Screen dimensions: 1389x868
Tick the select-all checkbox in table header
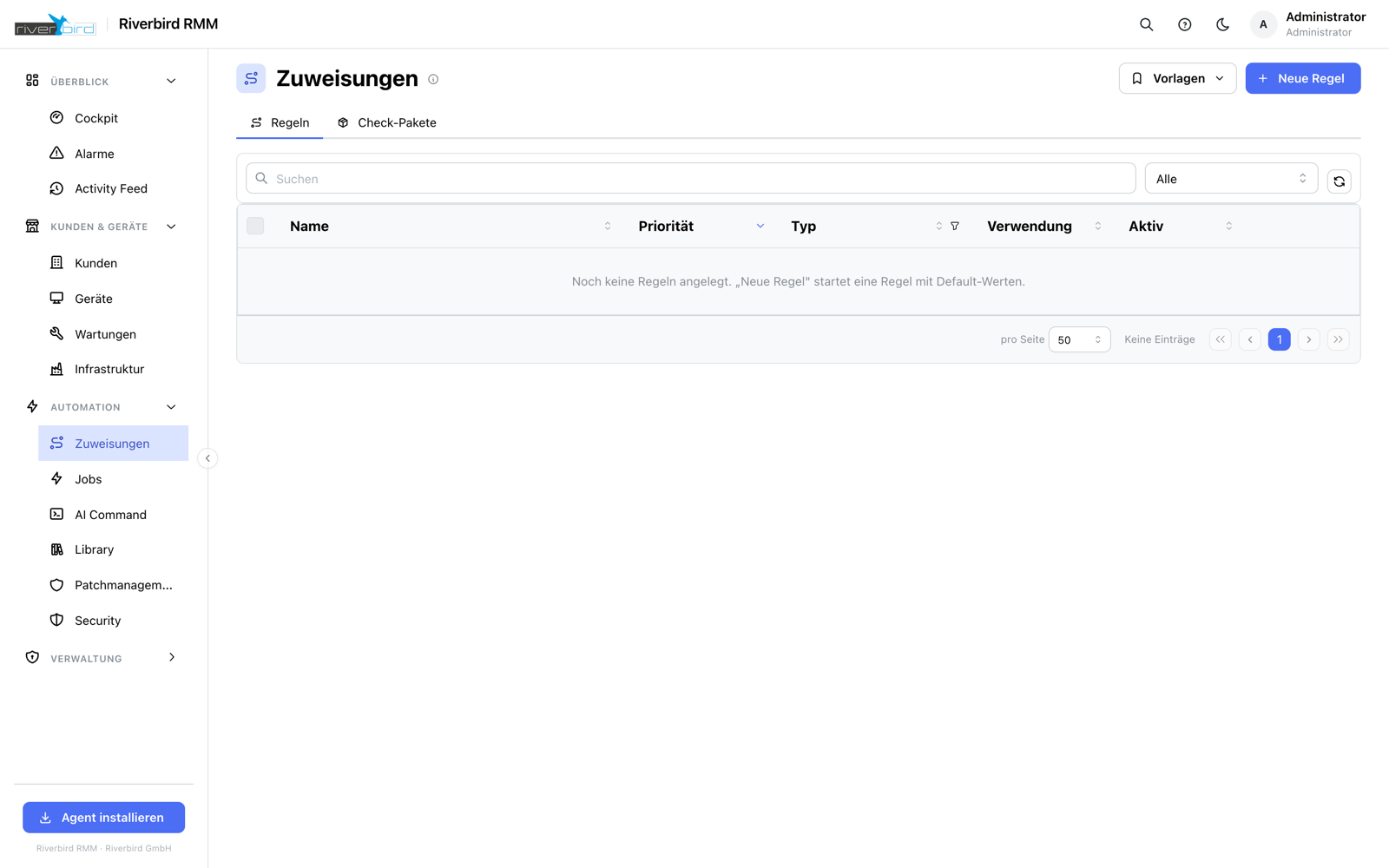coord(255,226)
